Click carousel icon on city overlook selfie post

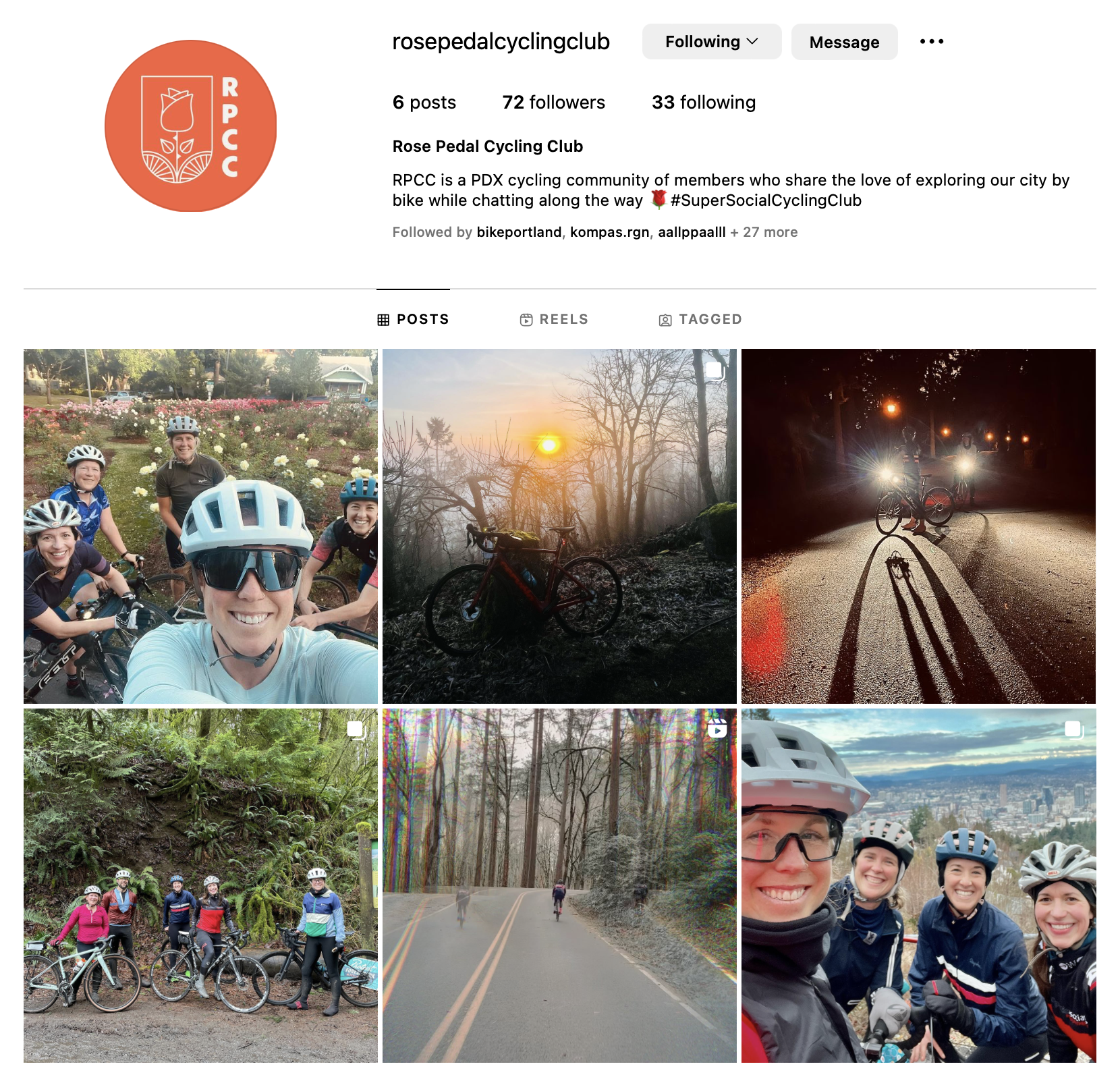click(x=1073, y=729)
